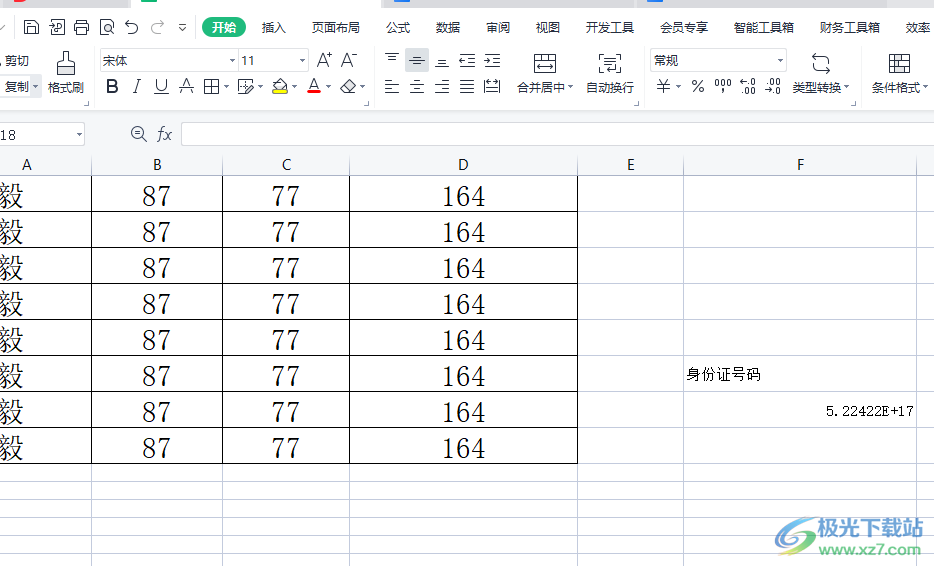
Task: Apply currency format ¥ icon
Action: 664,87
